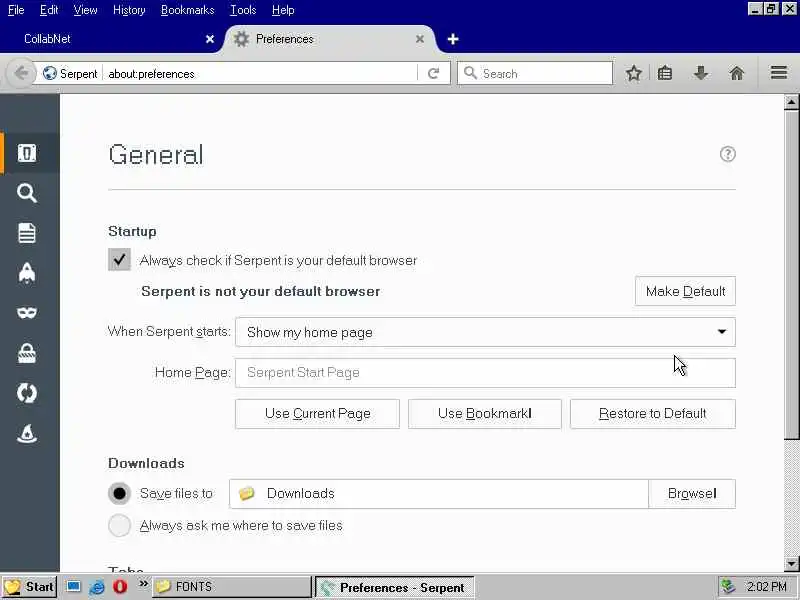Image resolution: width=800 pixels, height=600 pixels.
Task: Open the hamburger menu icon
Action: click(x=779, y=72)
